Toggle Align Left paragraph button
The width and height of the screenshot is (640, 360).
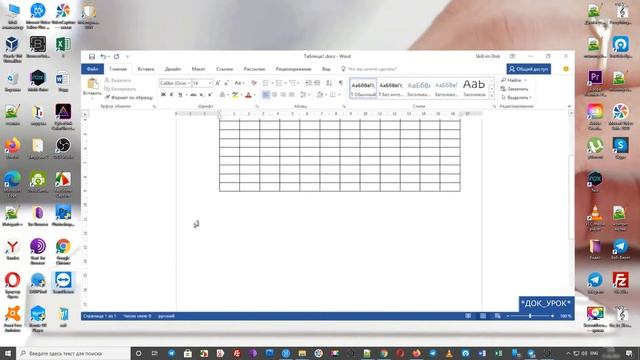tap(266, 95)
